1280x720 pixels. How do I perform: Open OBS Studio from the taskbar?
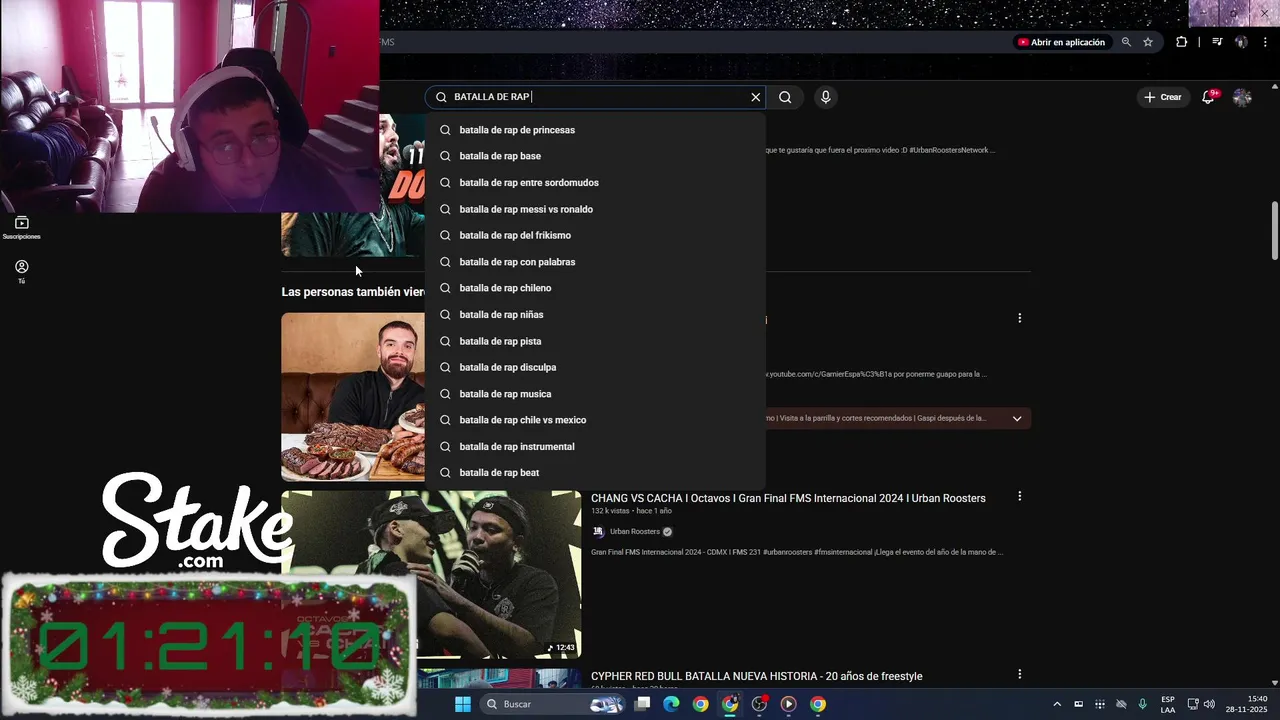(x=760, y=704)
